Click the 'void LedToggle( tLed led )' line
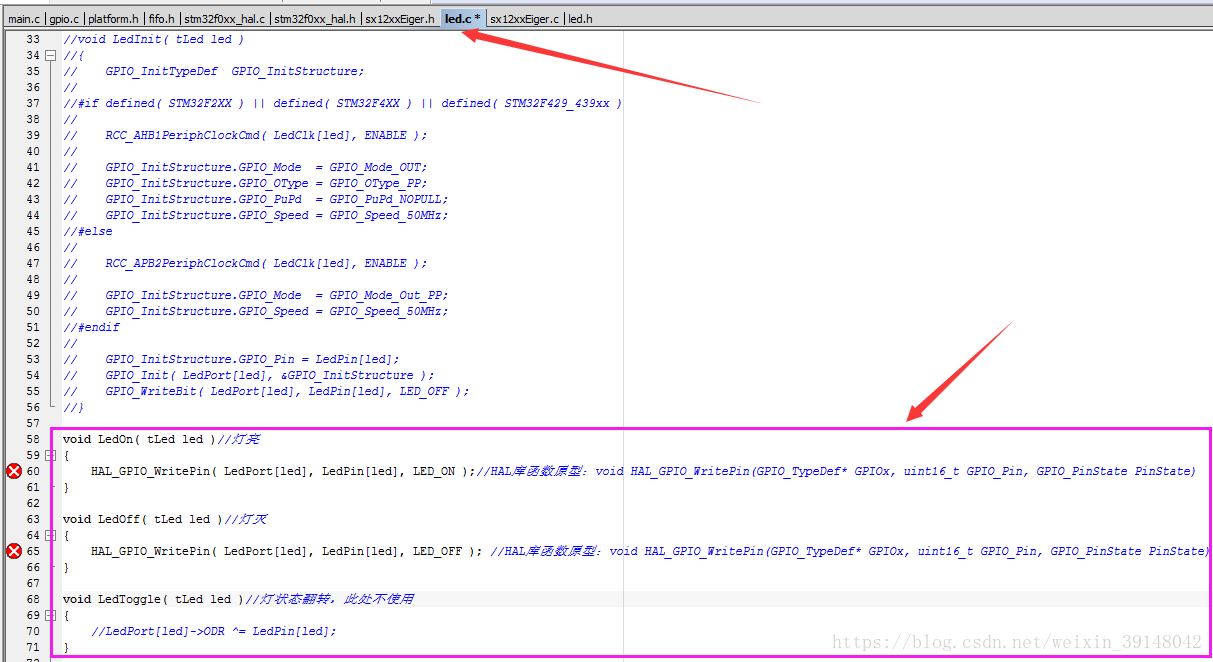This screenshot has width=1213, height=662. 153,599
